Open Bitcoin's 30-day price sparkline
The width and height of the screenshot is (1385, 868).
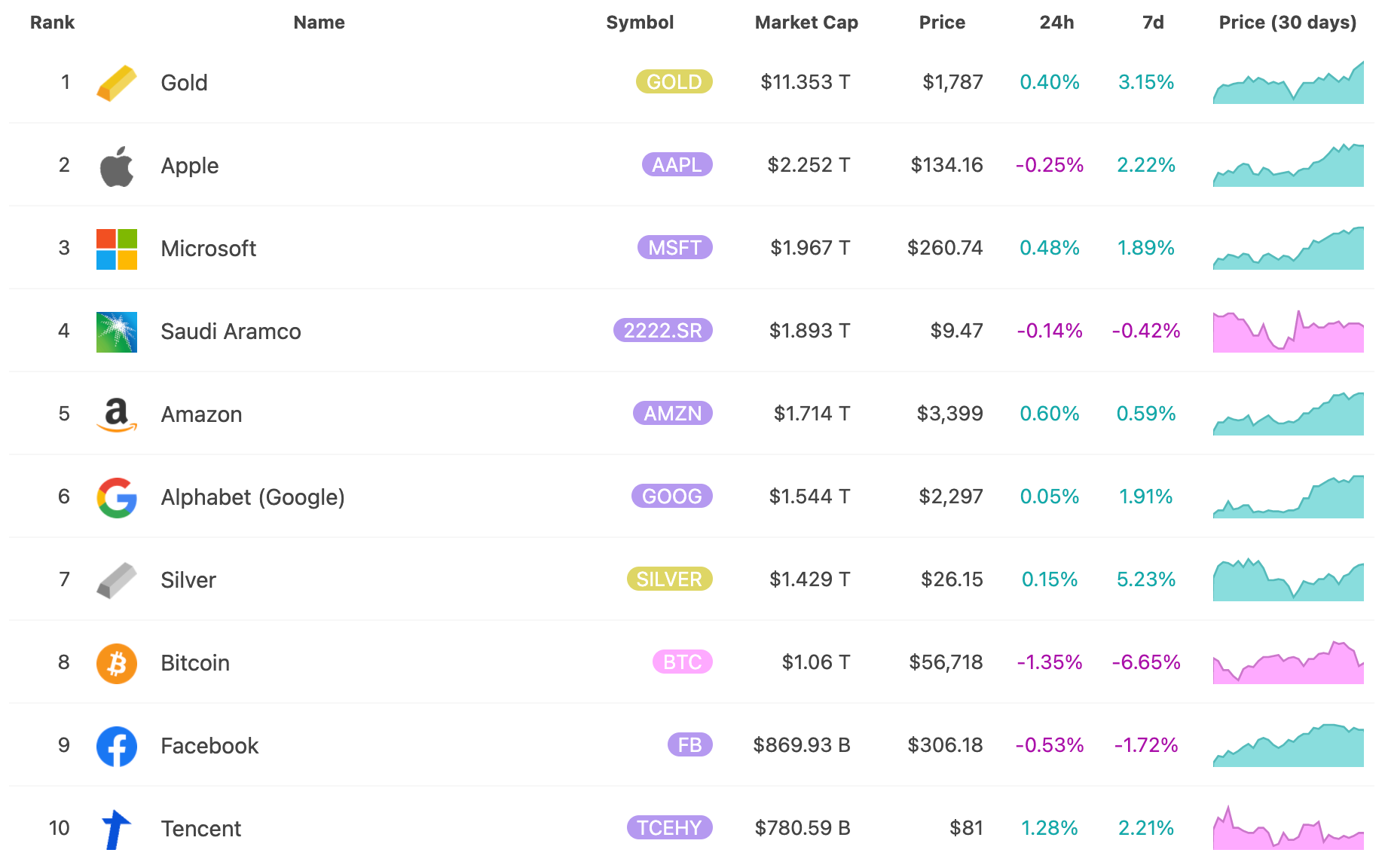(1288, 663)
